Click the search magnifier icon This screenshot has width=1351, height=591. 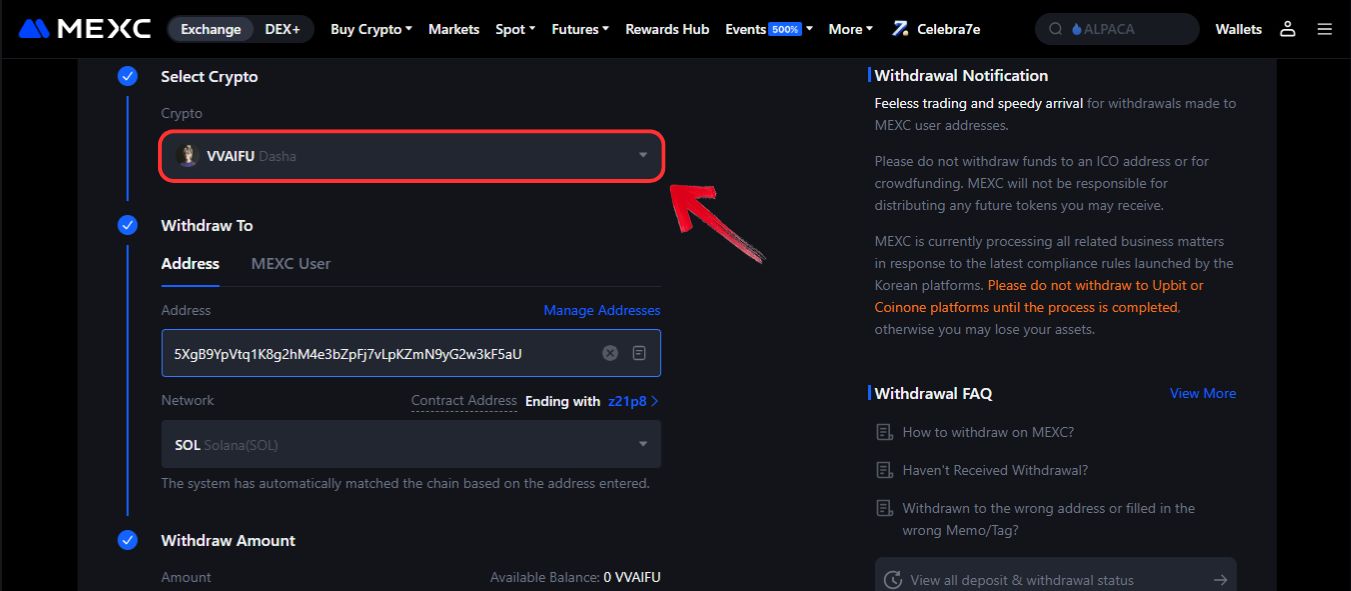(x=1055, y=29)
